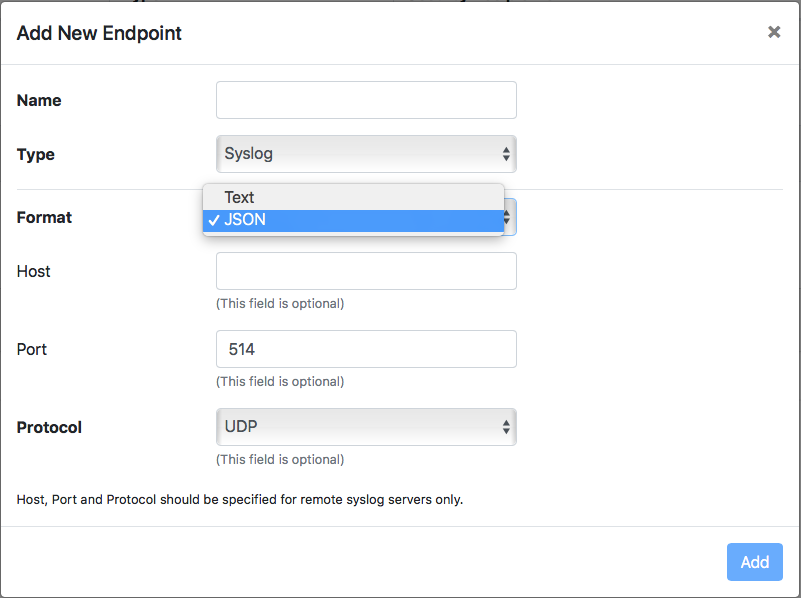The height and width of the screenshot is (598, 801).
Task: Select the checked JSON format option
Action: (x=354, y=220)
